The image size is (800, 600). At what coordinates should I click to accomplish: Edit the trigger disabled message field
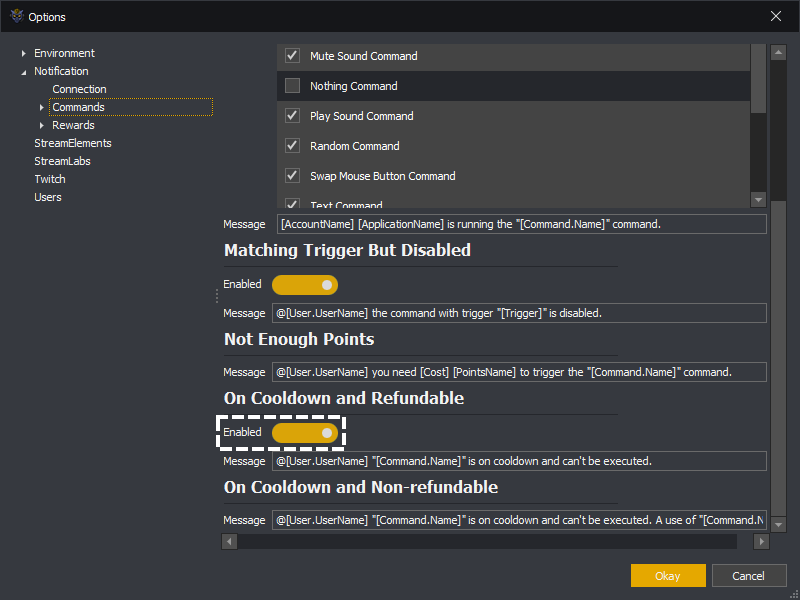(519, 313)
